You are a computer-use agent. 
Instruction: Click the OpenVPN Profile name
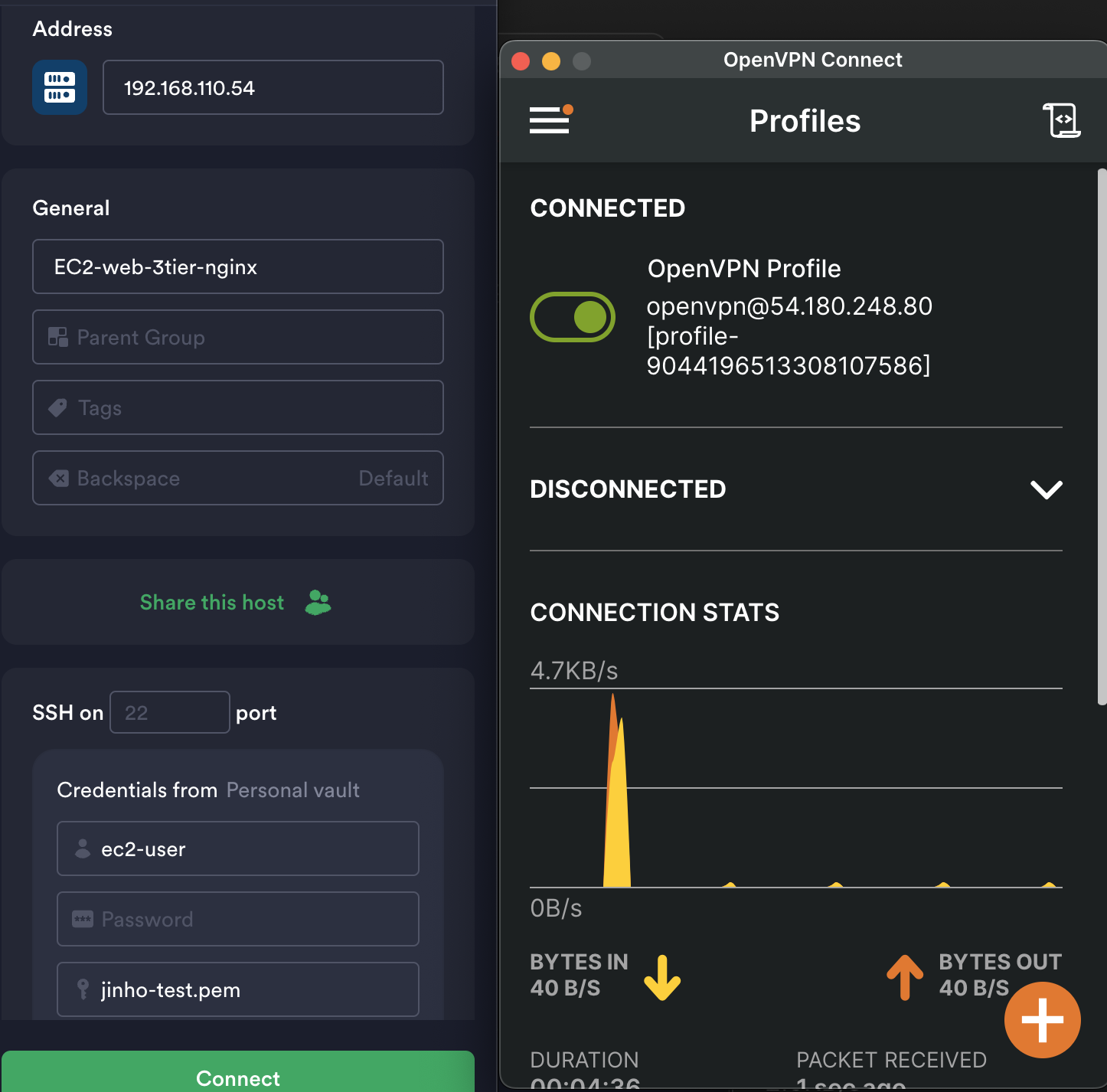pos(744,269)
